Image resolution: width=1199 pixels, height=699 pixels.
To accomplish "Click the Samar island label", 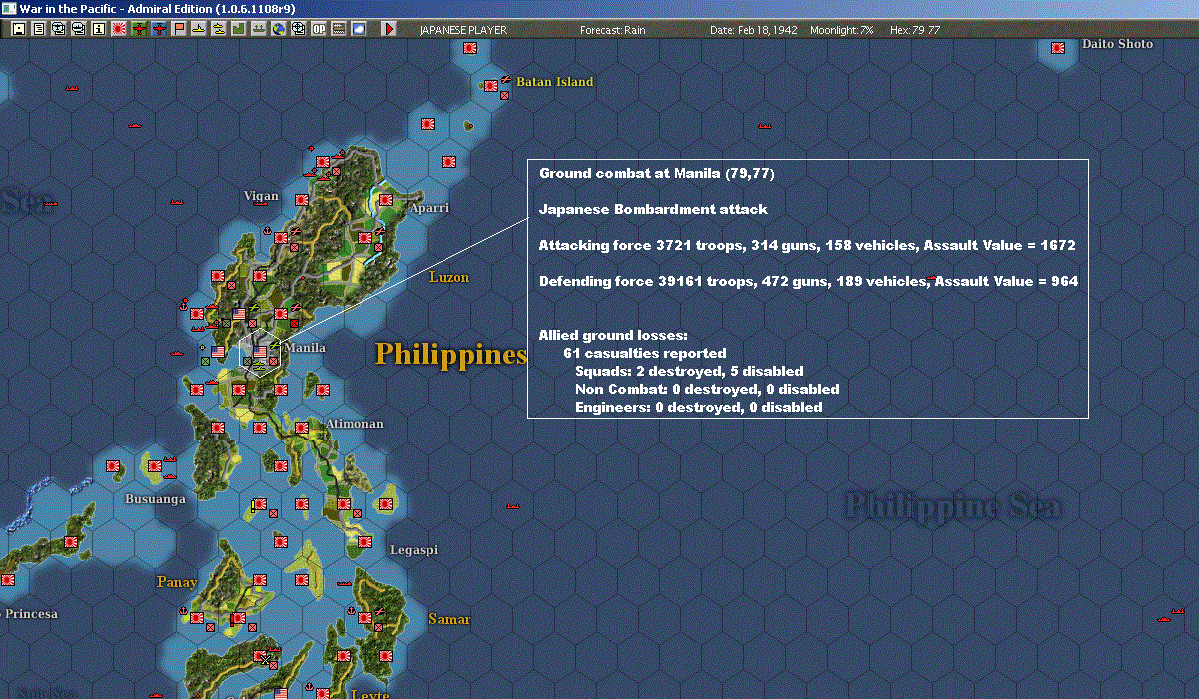I will pos(449,619).
